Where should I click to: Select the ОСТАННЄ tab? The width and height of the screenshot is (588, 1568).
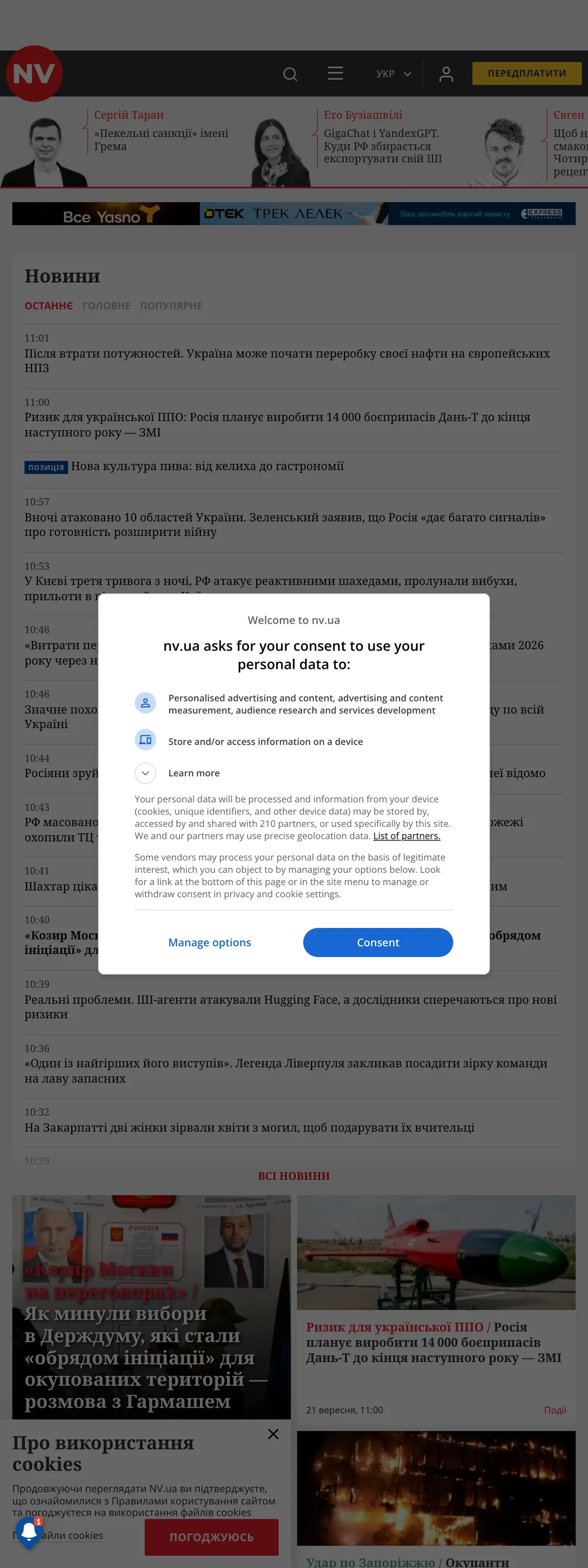49,306
